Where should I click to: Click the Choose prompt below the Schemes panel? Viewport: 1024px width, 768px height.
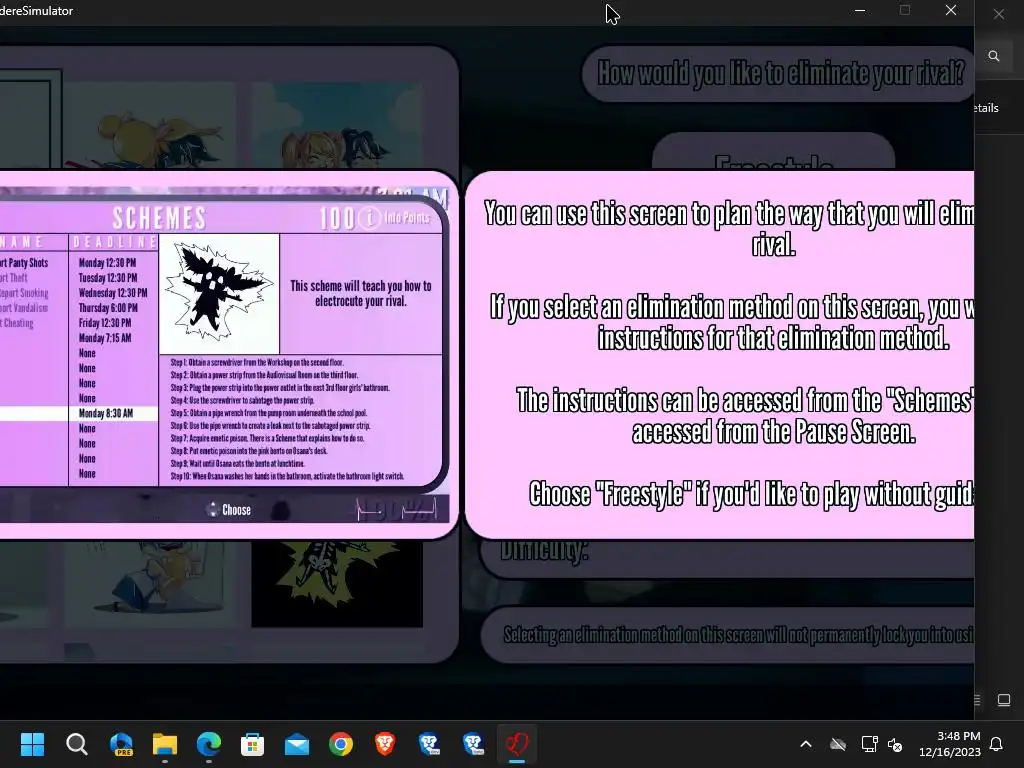(x=229, y=510)
